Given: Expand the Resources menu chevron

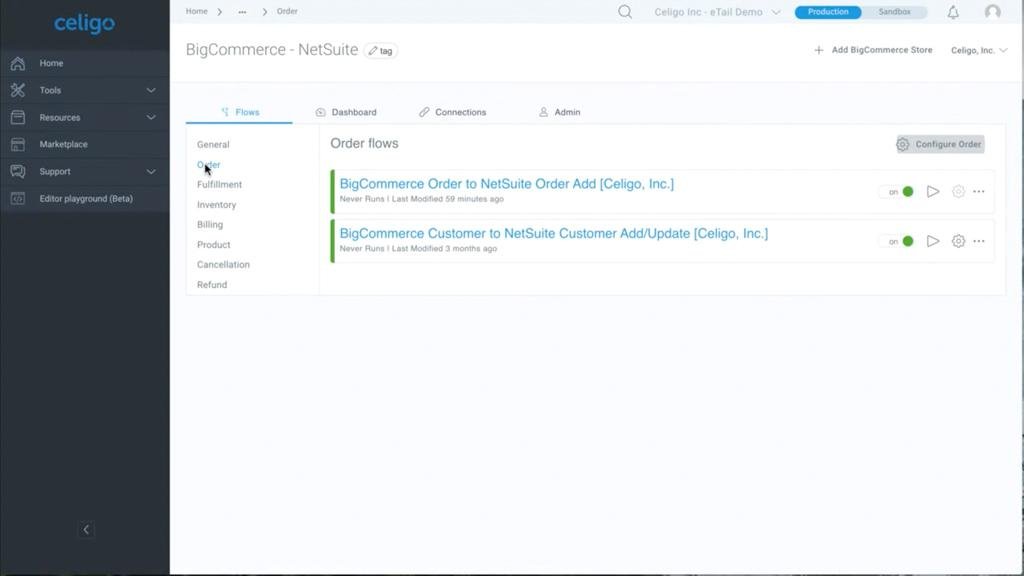Looking at the screenshot, I should click(151, 118).
